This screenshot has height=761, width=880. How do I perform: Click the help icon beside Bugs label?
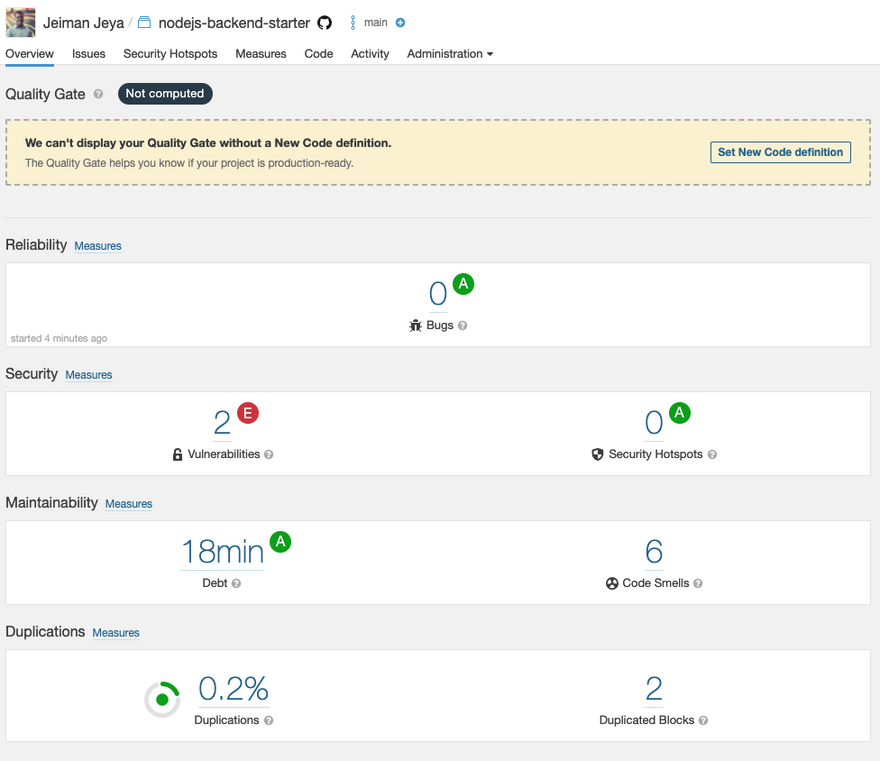463,326
